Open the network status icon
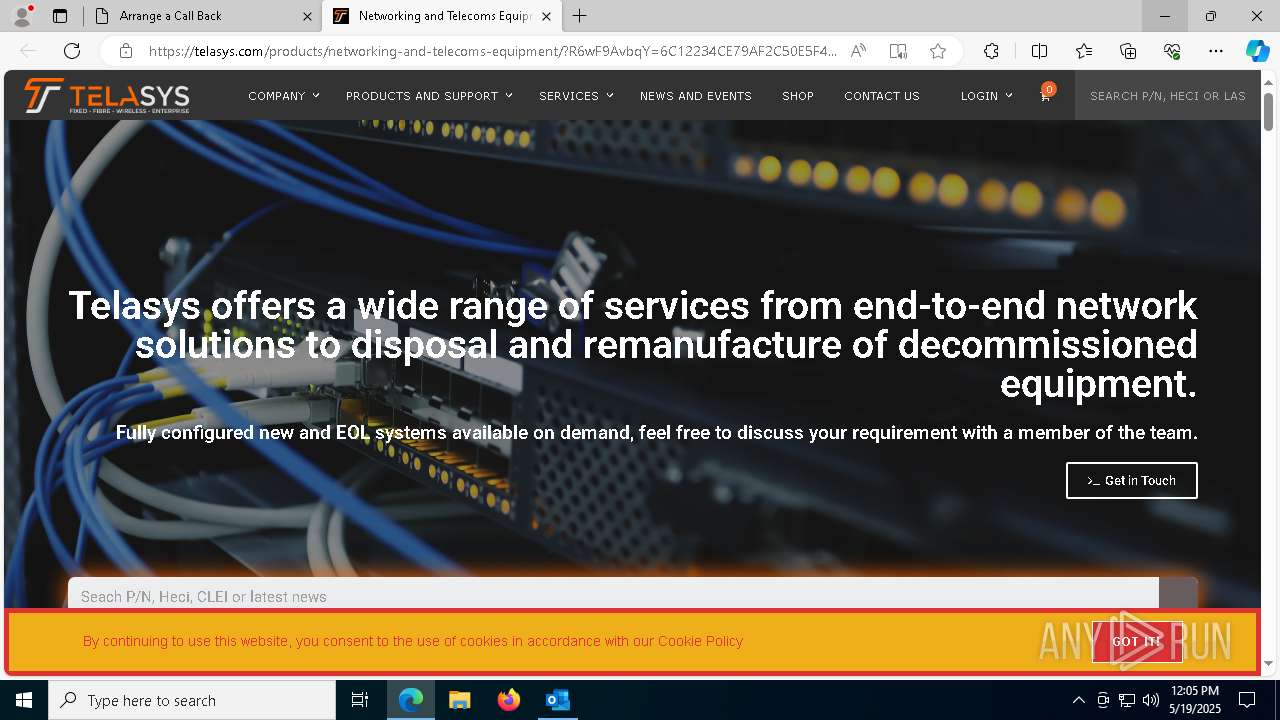The image size is (1280, 720). (1127, 700)
